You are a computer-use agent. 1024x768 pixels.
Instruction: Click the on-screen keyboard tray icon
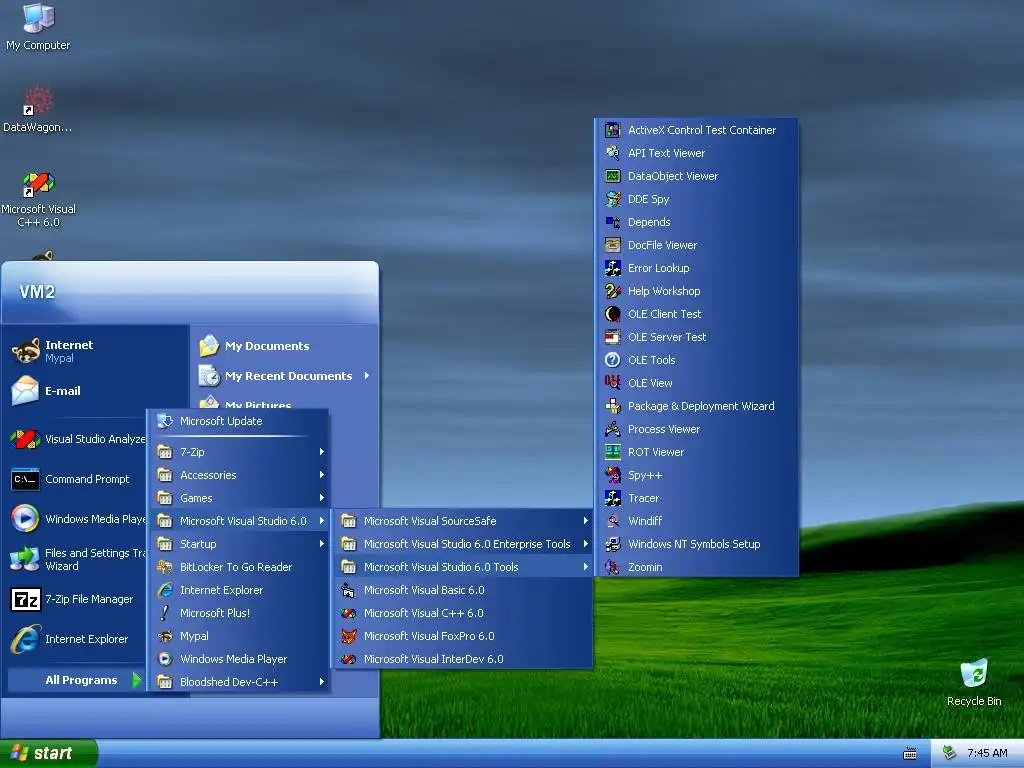coord(910,754)
